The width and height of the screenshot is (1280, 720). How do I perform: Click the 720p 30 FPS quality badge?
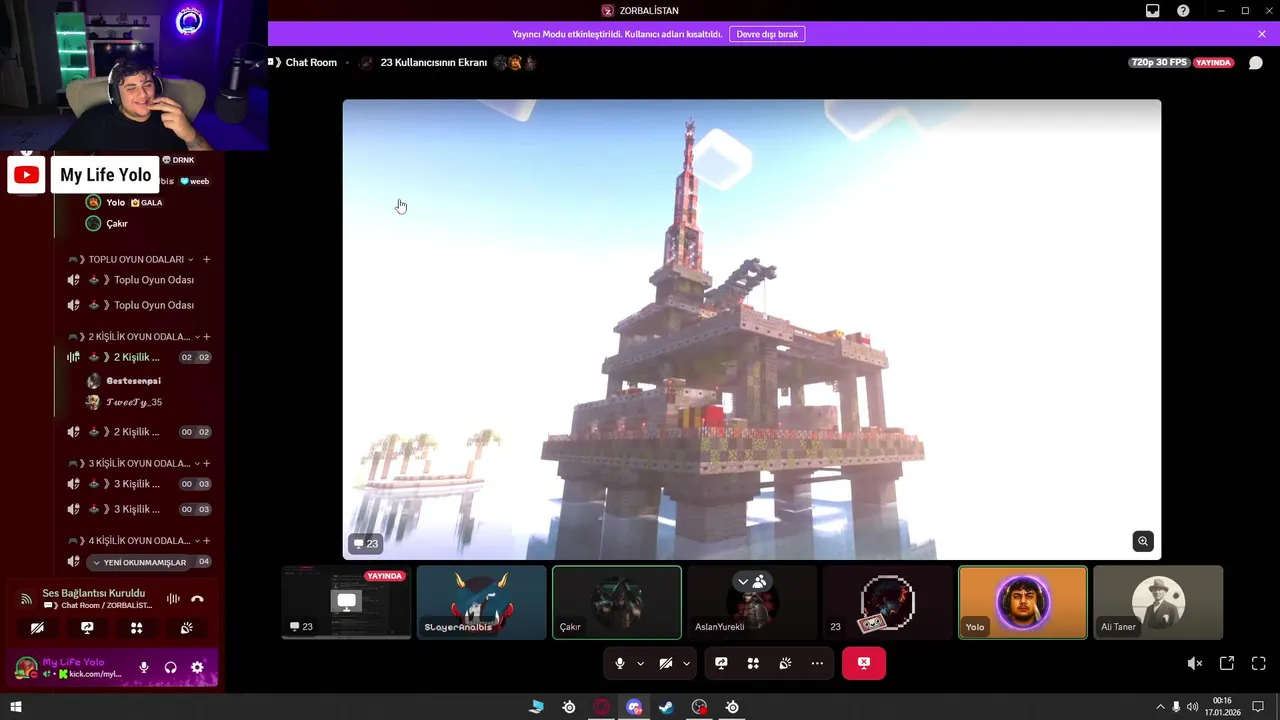[x=1159, y=62]
